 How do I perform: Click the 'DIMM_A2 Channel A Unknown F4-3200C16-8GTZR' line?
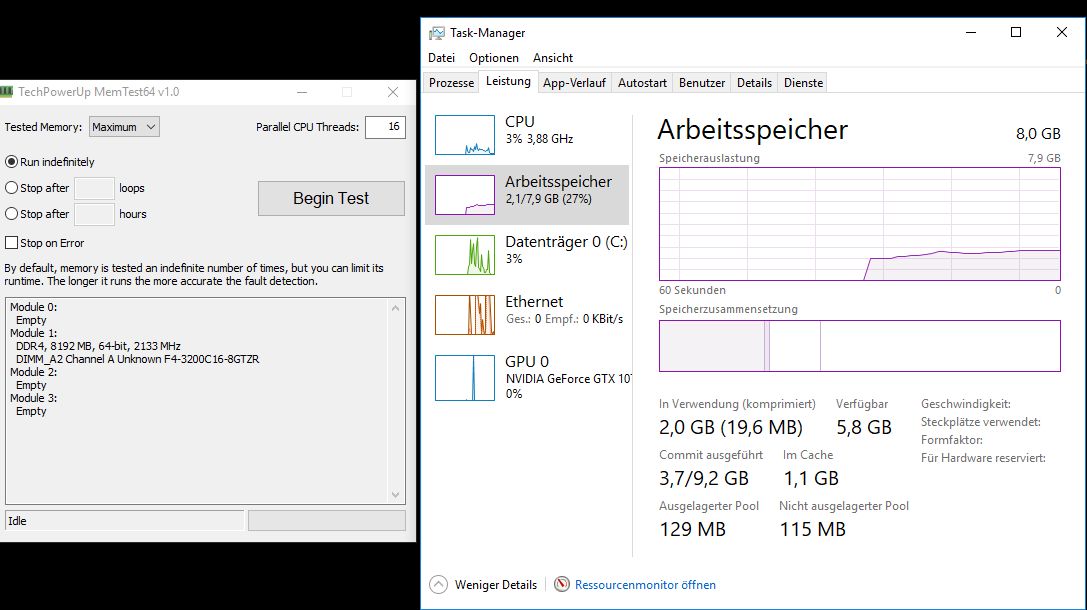(x=137, y=359)
